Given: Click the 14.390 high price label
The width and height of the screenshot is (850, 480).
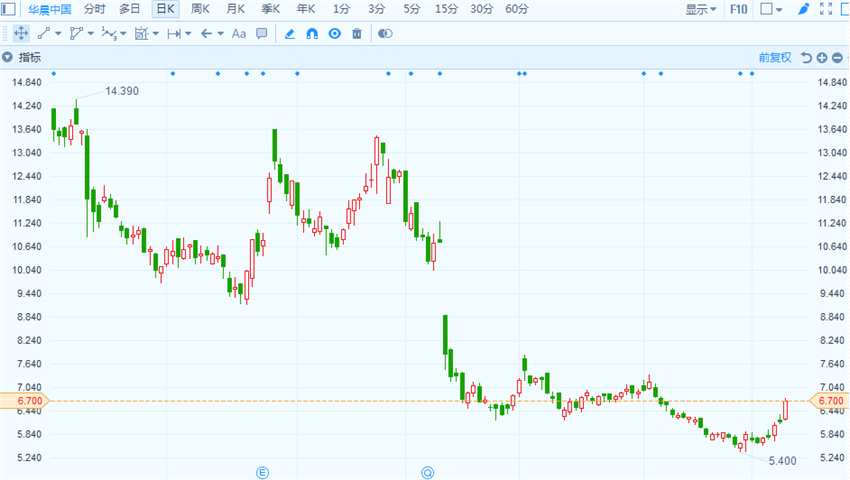Looking at the screenshot, I should tap(122, 91).
